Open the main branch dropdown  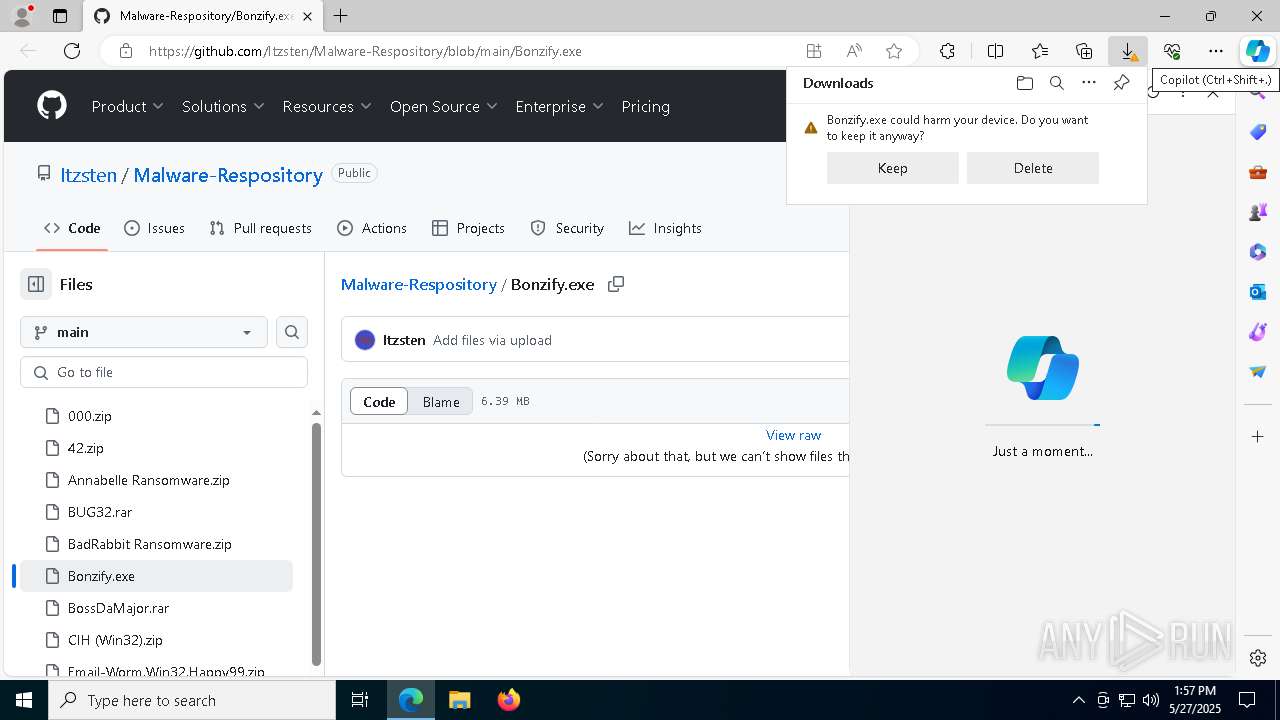144,332
